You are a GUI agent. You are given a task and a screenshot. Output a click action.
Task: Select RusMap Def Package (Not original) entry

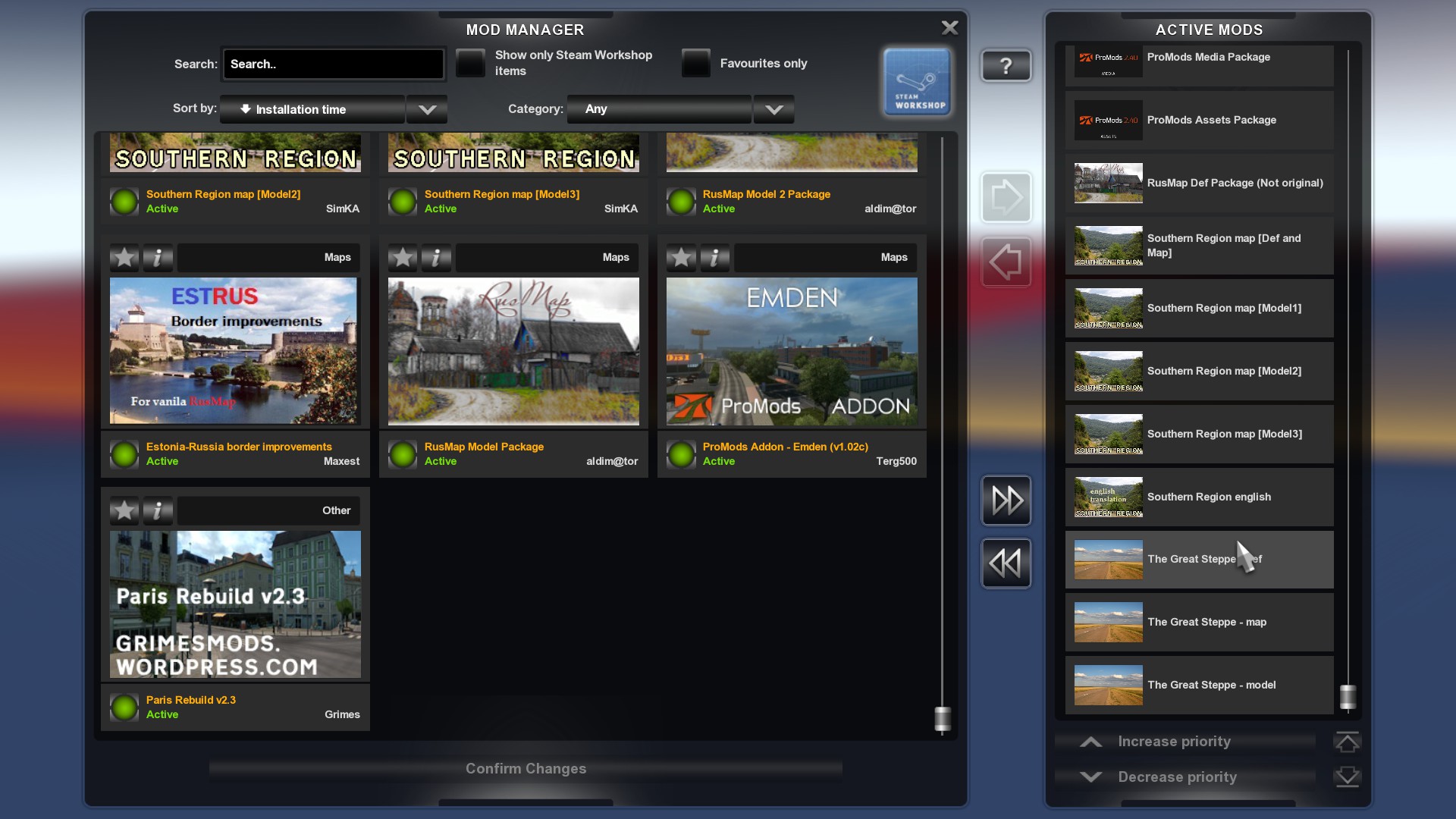tap(1199, 183)
